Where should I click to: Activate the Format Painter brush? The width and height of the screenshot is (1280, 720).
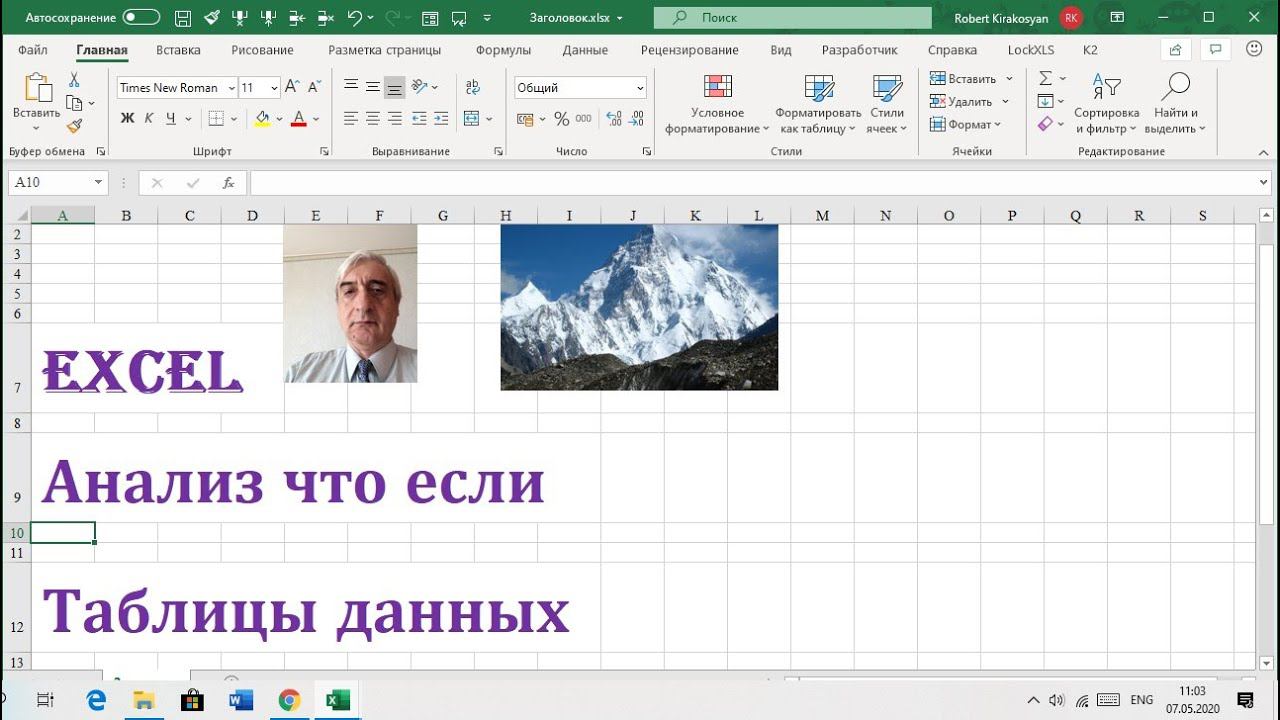[x=74, y=126]
